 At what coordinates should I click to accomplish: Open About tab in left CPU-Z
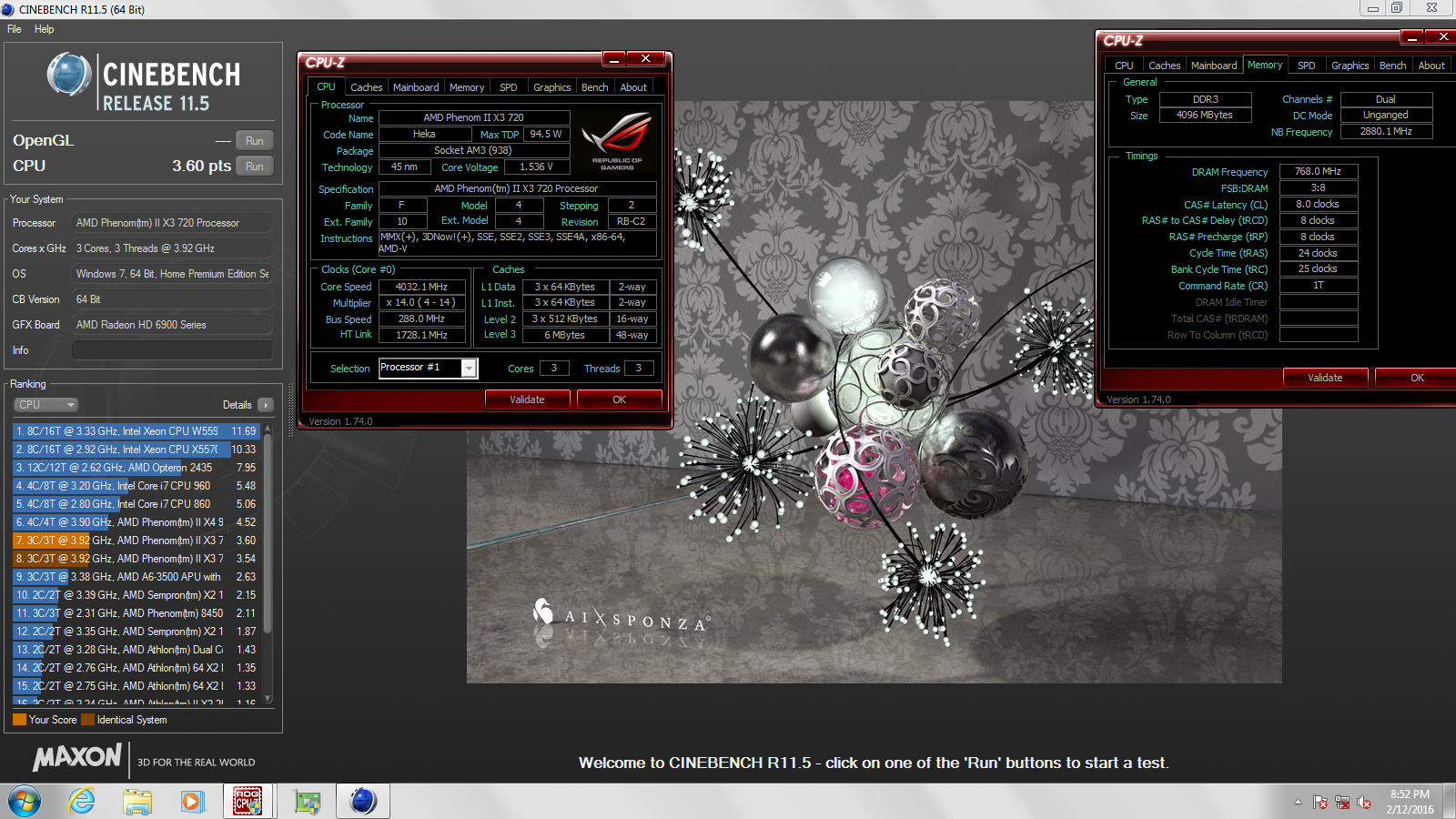633,87
